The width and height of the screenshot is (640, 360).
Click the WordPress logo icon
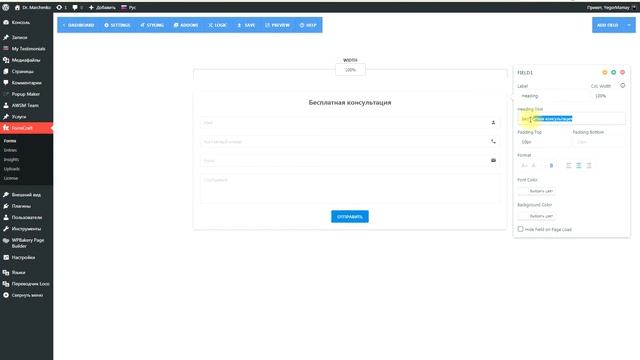tap(6, 7)
